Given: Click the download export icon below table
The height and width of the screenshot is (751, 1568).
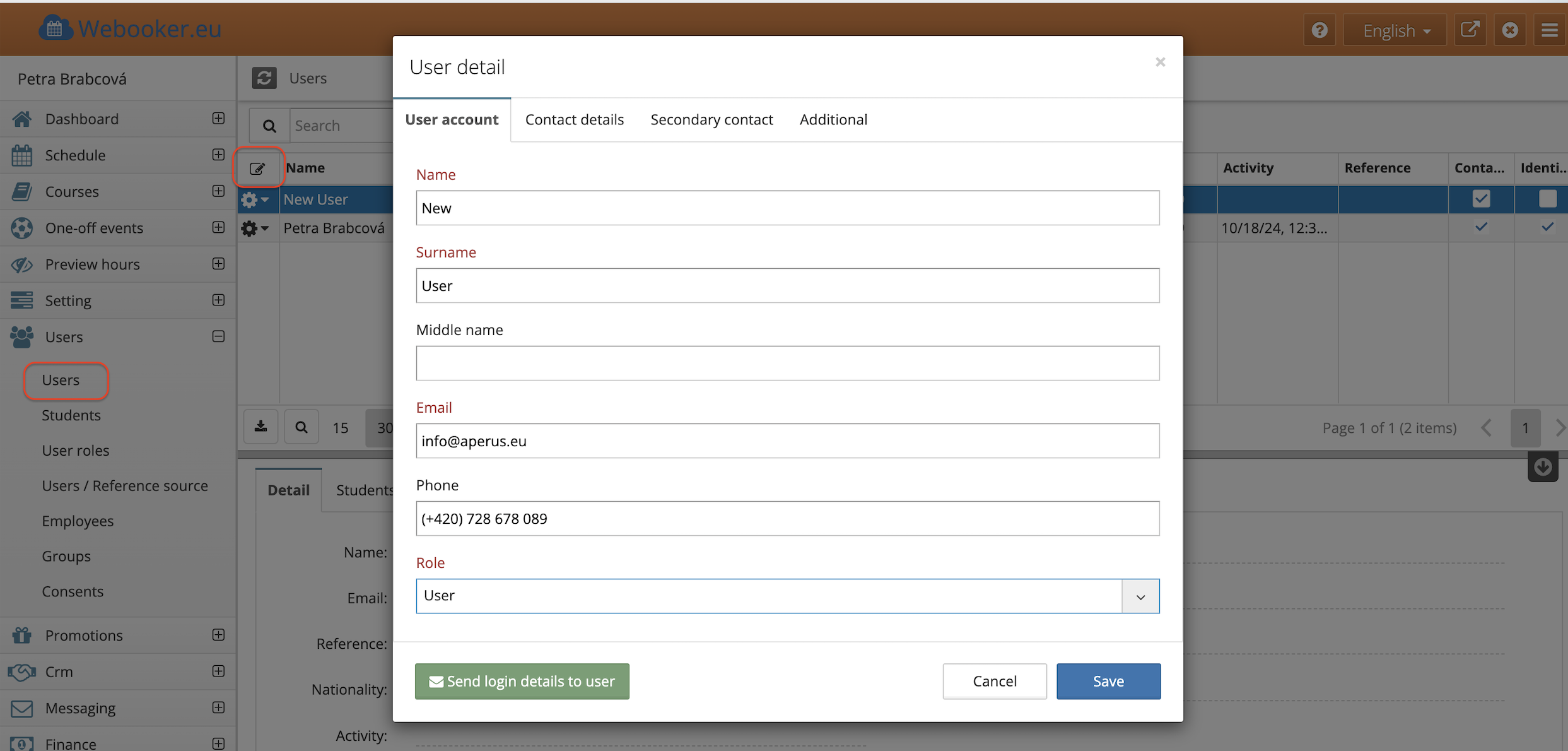Looking at the screenshot, I should [x=260, y=427].
